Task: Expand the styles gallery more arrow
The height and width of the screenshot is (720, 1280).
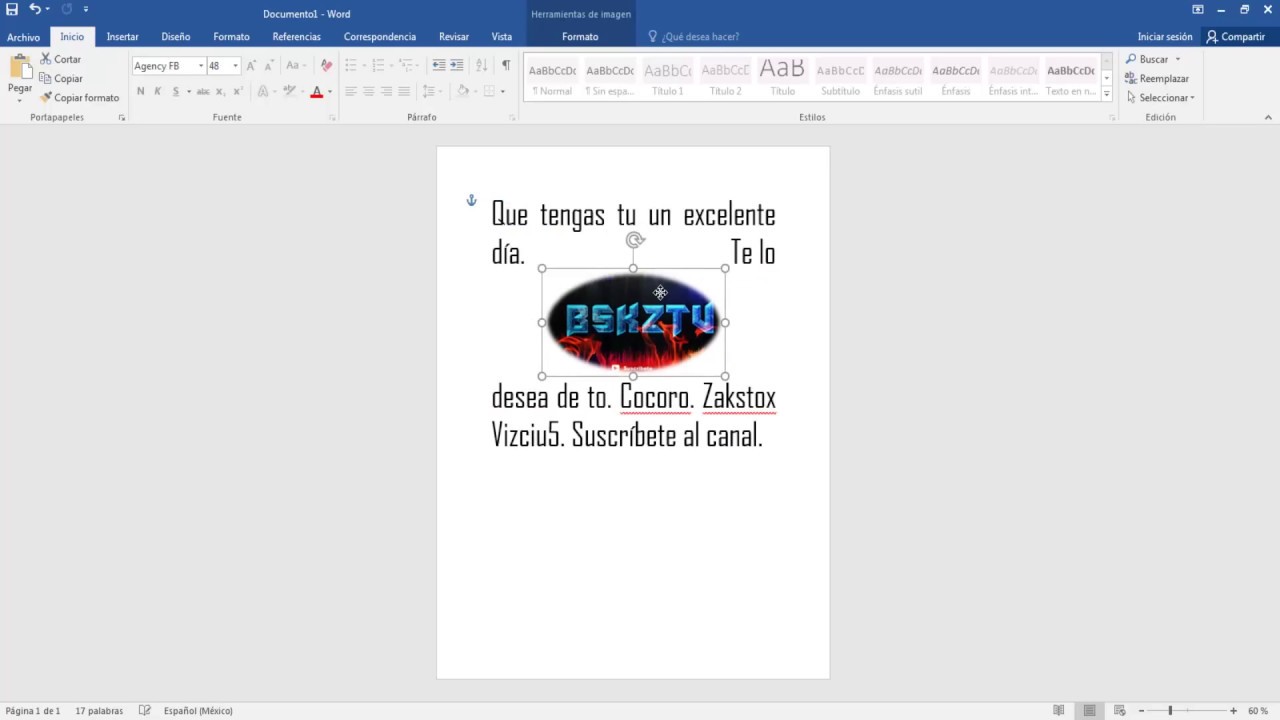Action: pyautogui.click(x=1107, y=94)
